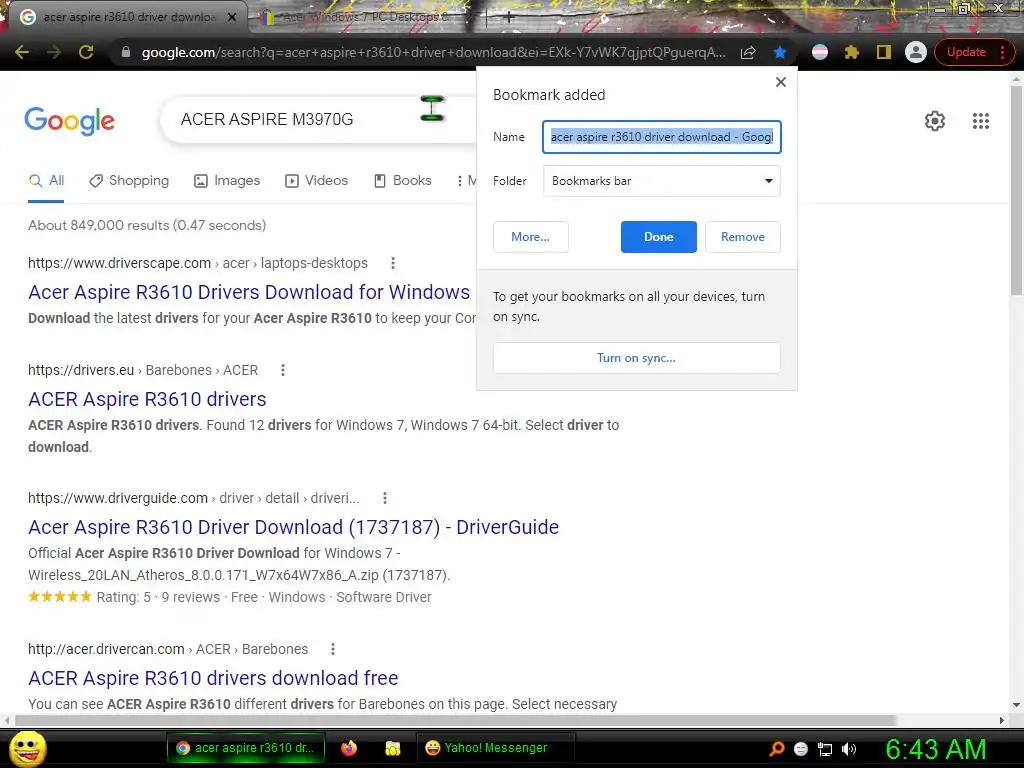
Task: Open the side panel icon
Action: pos(884,52)
